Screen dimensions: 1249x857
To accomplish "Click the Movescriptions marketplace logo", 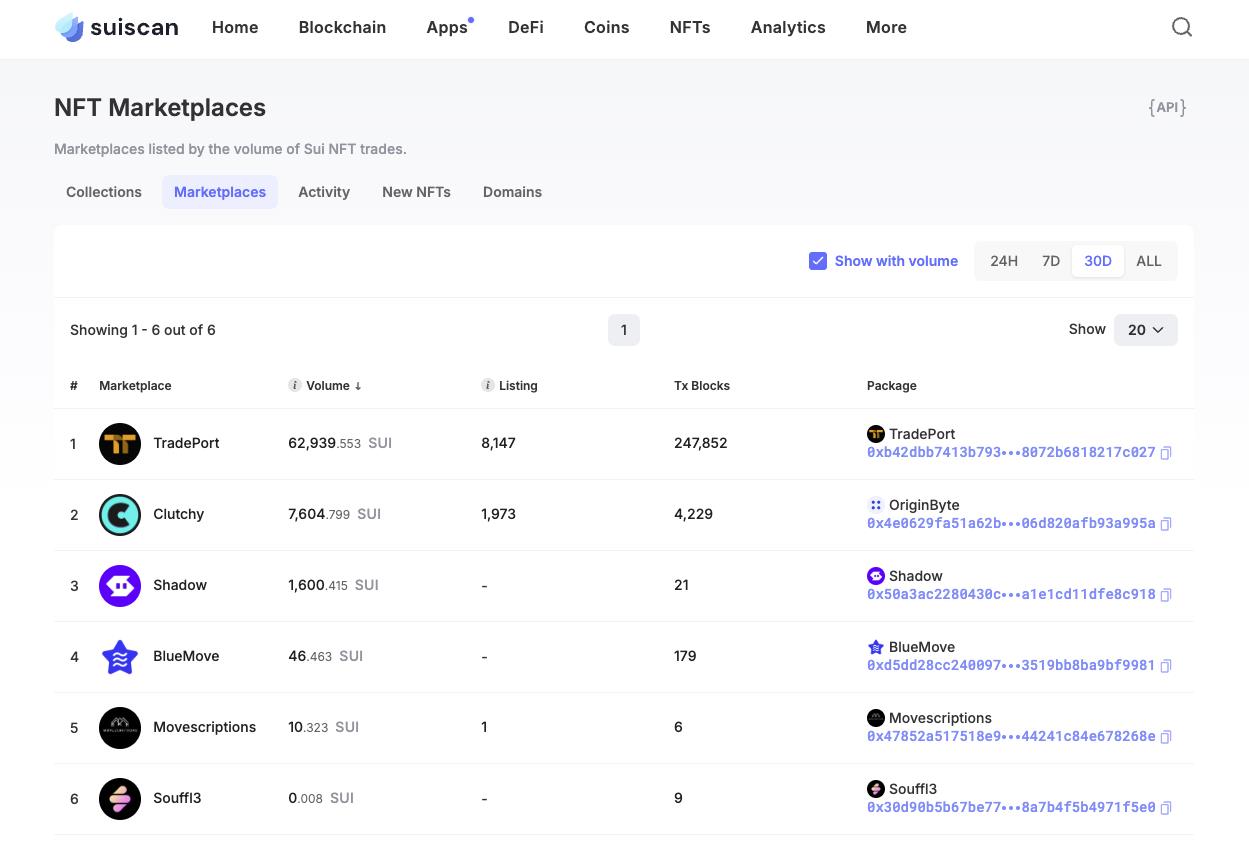I will 120,728.
